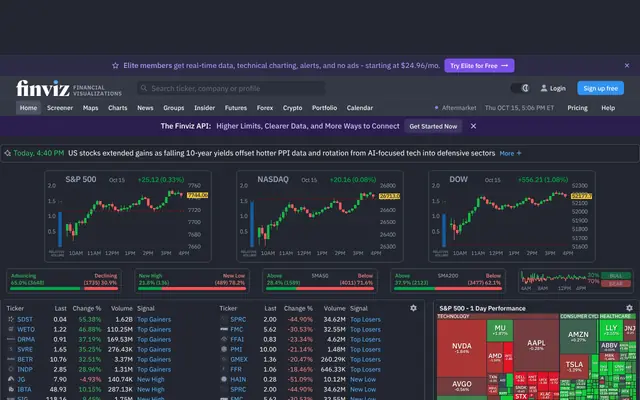This screenshot has height=400, width=640.
Task: Click the Sign up free button
Action: [x=600, y=88]
